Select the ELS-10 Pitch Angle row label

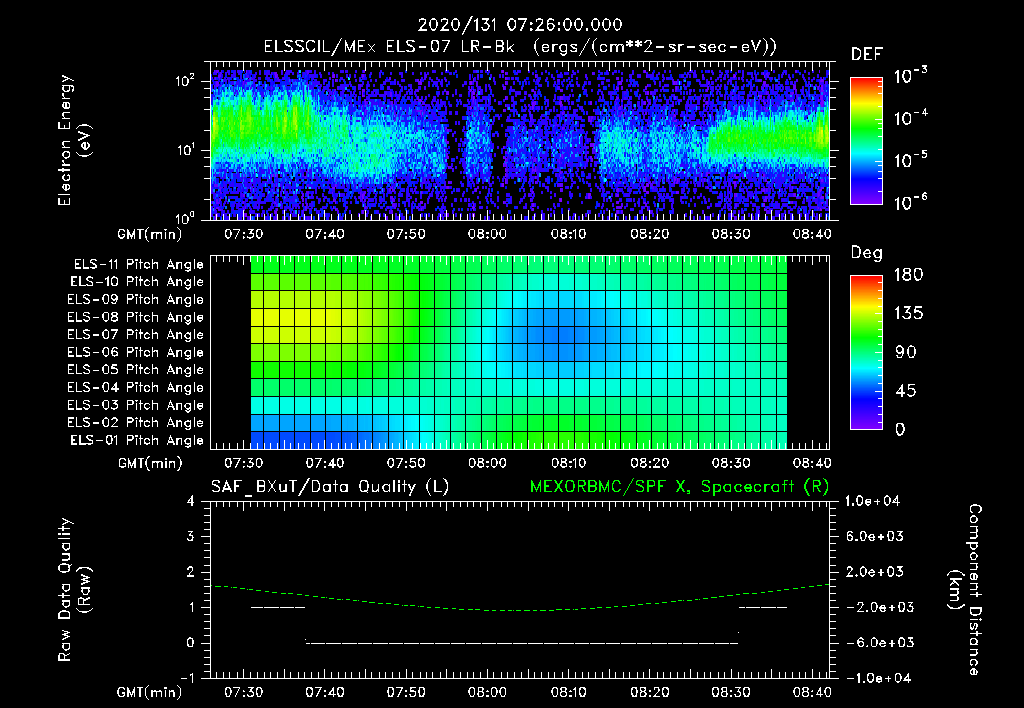coord(137,282)
